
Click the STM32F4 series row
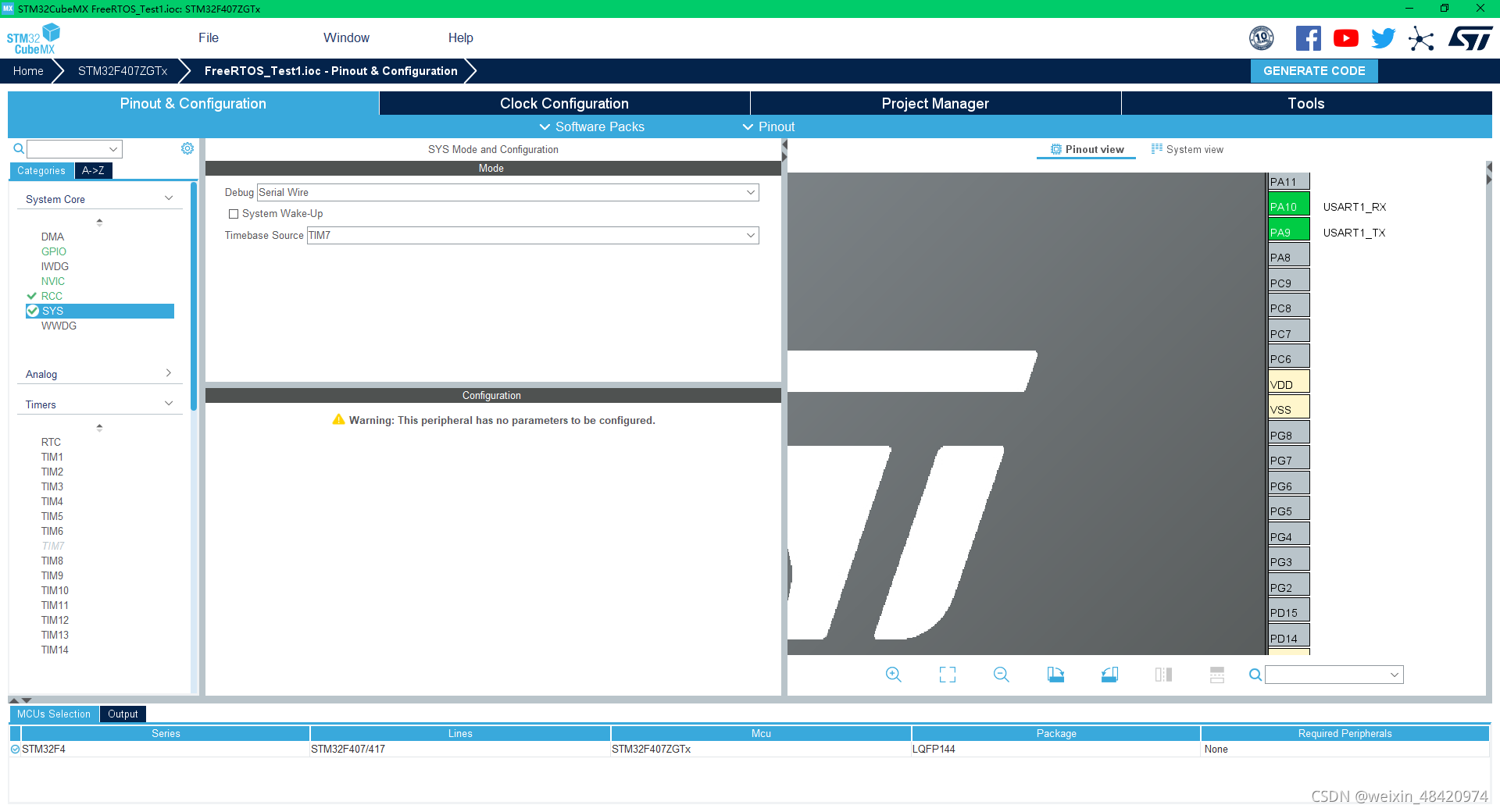[749, 749]
